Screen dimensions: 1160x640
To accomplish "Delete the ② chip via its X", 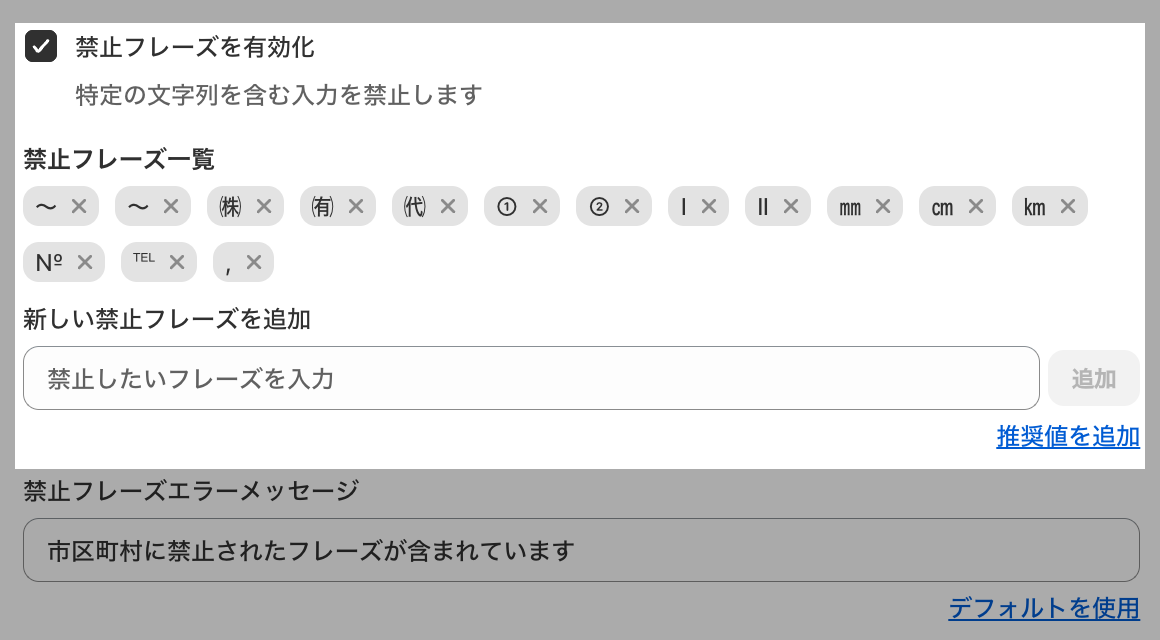I will point(632,206).
